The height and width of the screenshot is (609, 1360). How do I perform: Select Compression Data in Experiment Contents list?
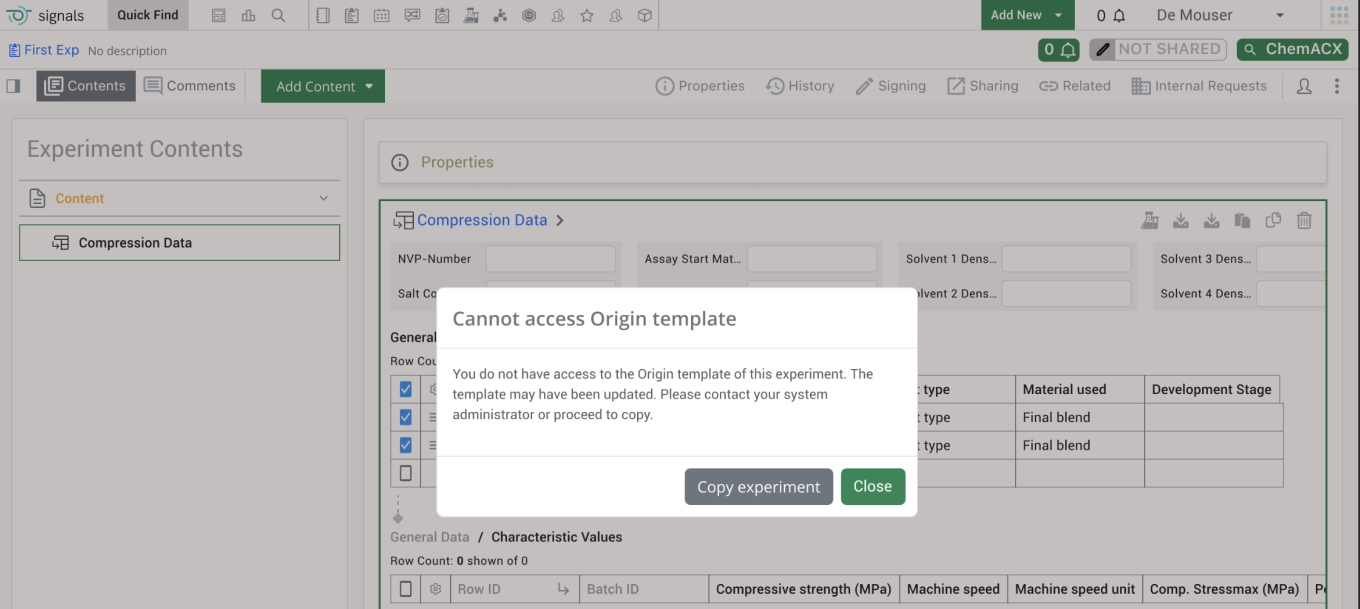(x=180, y=243)
